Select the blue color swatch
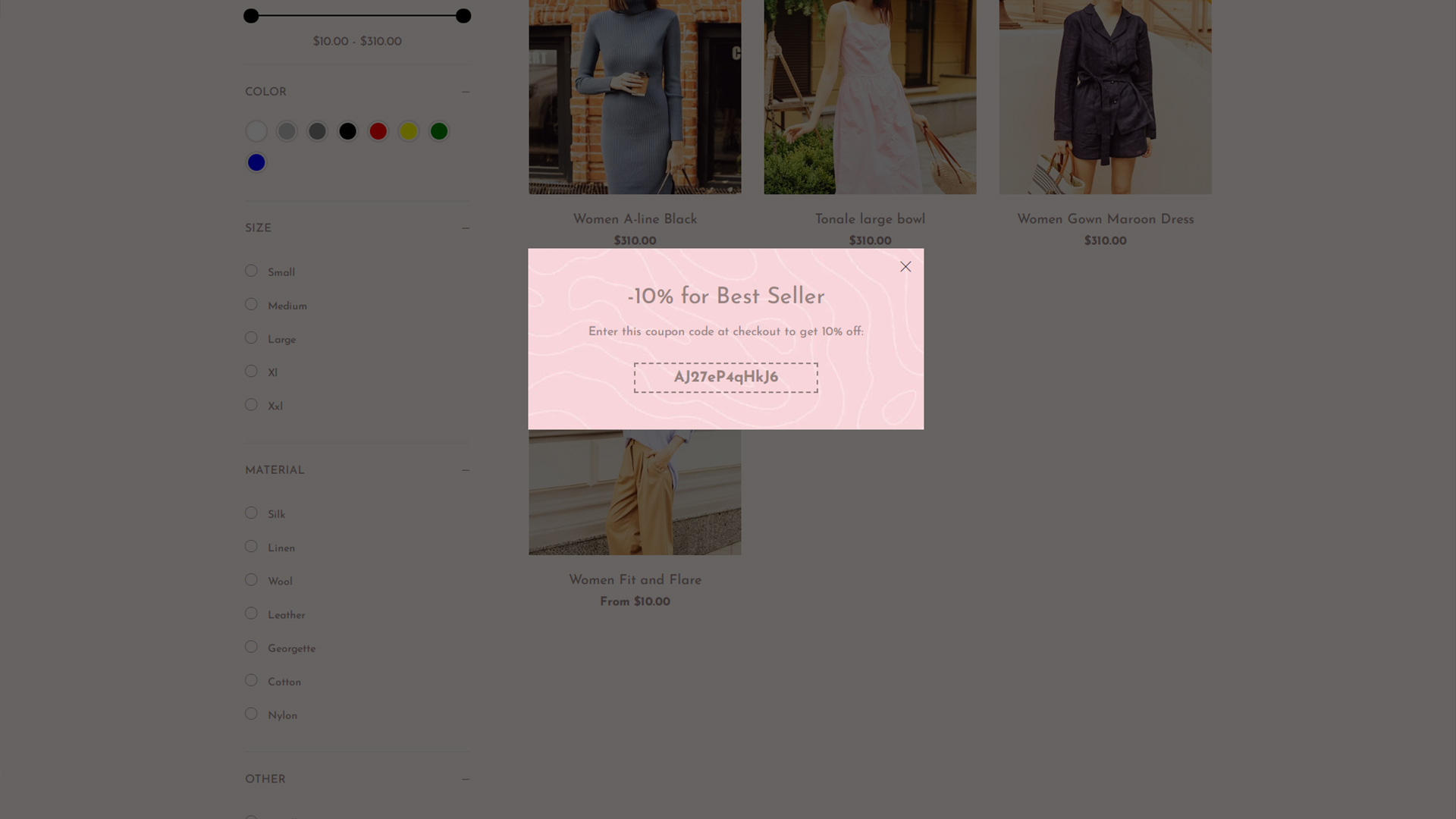Image resolution: width=1456 pixels, height=819 pixels. tap(256, 162)
